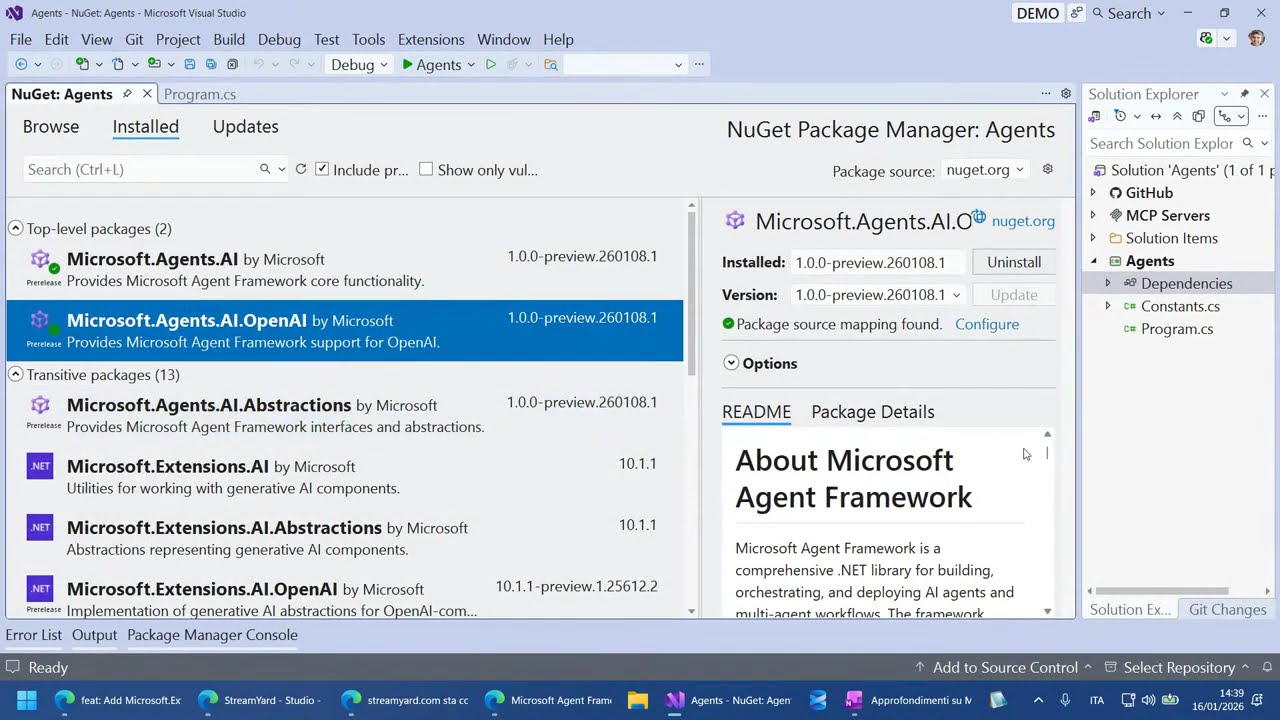Open the Error List tab
Screen dimensions: 1280x720
34,635
